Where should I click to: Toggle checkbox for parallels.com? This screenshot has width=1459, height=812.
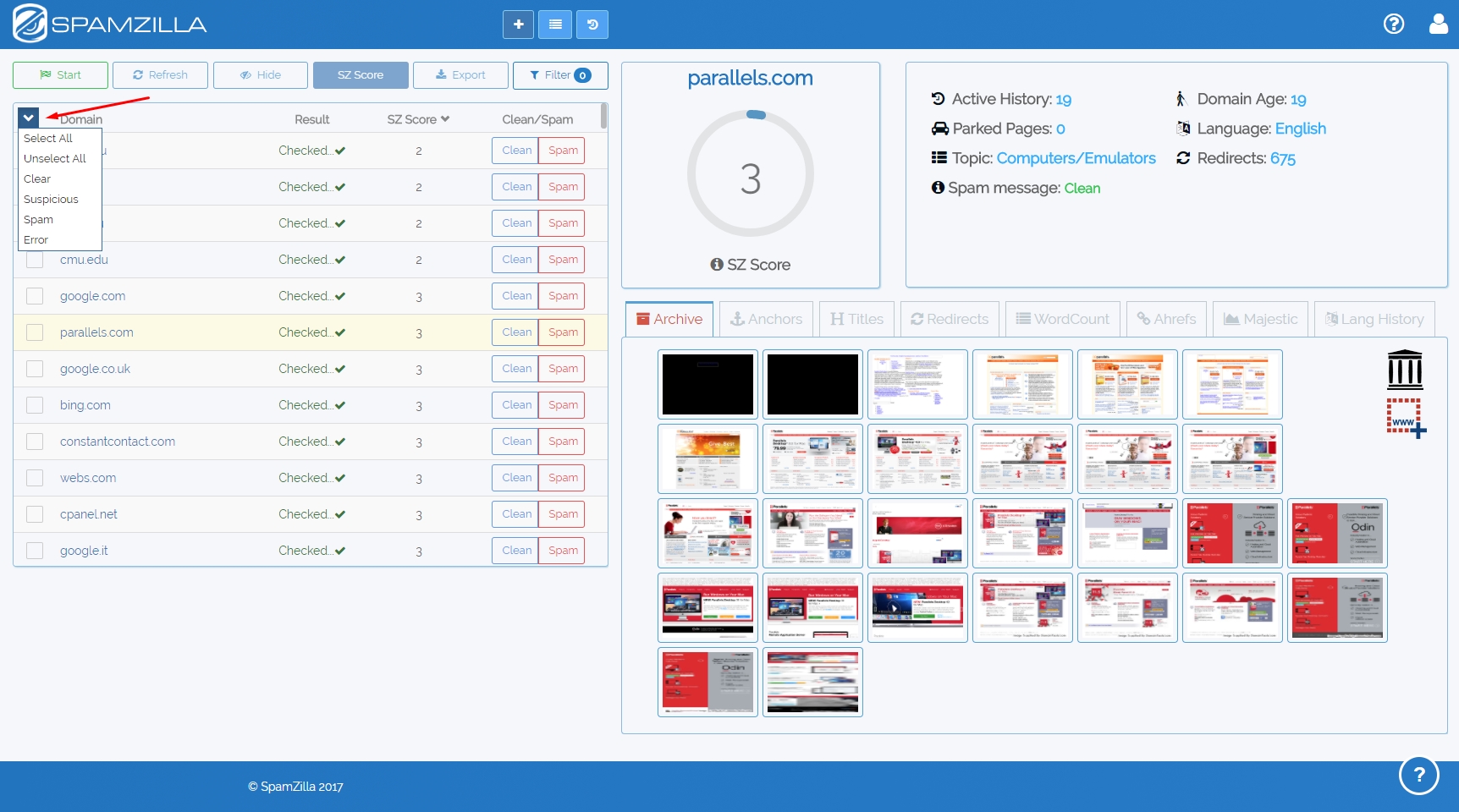pos(35,332)
